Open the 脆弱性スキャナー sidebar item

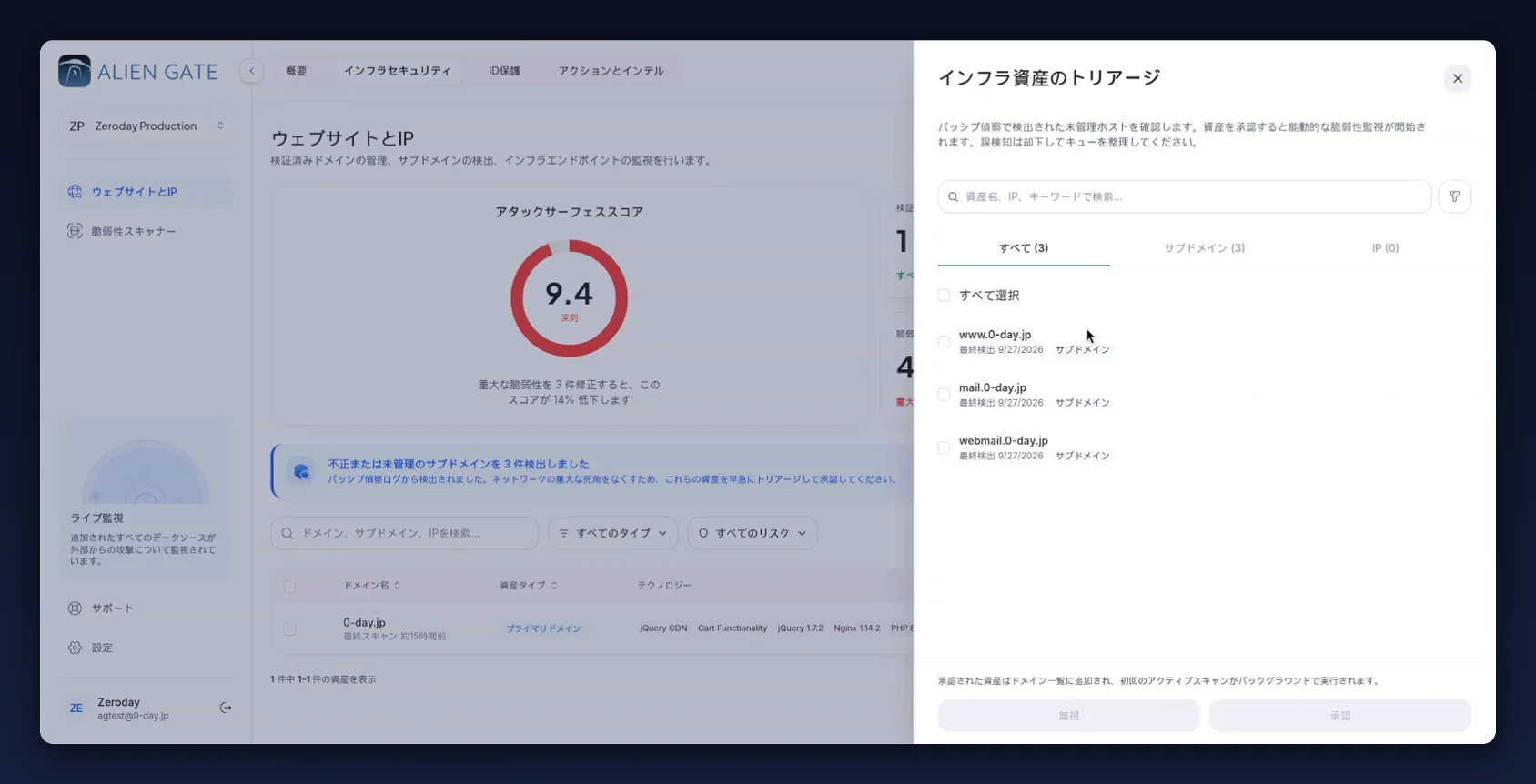pyautogui.click(x=146, y=231)
